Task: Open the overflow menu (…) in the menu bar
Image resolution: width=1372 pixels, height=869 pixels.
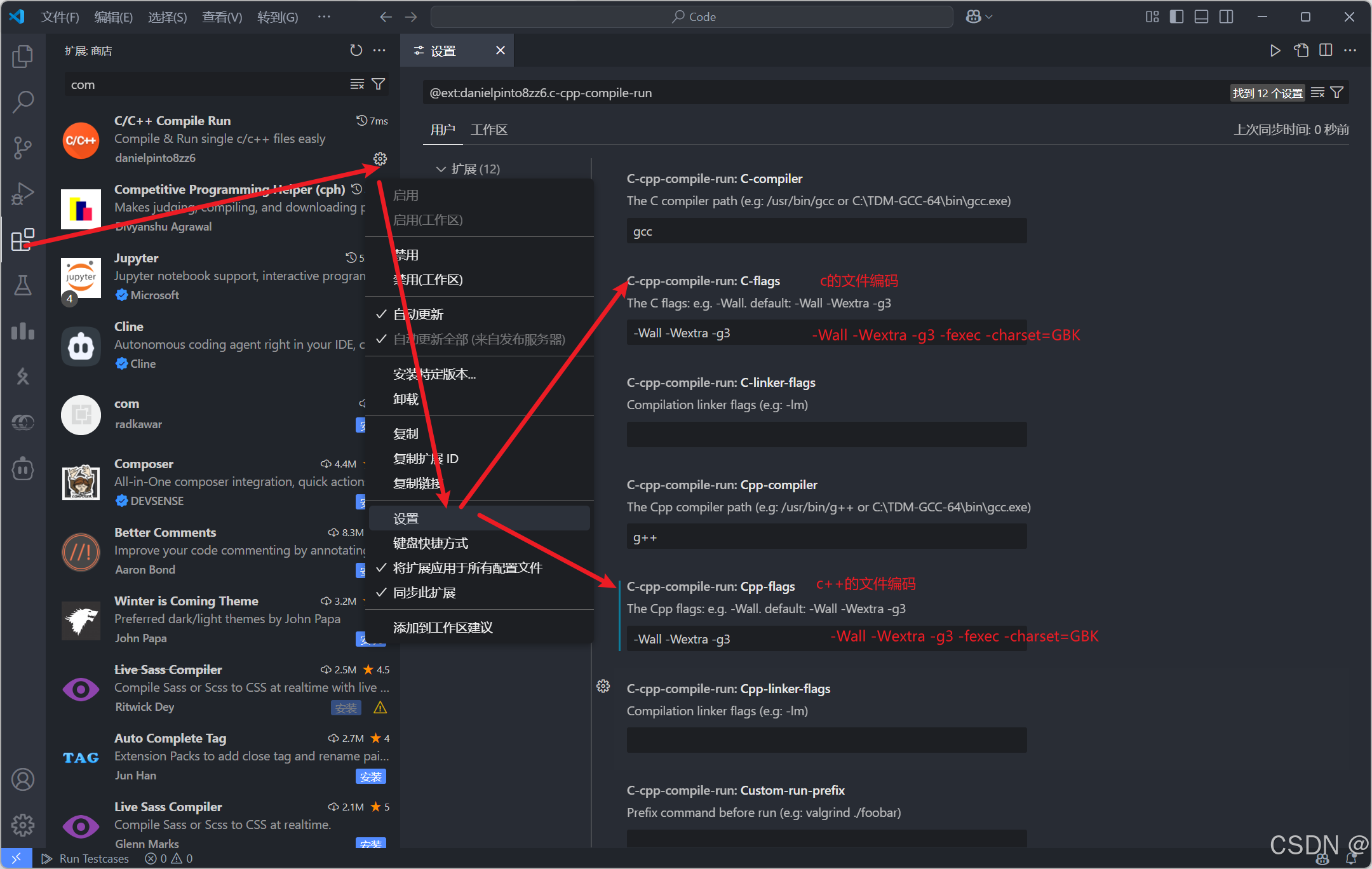Action: click(x=324, y=17)
